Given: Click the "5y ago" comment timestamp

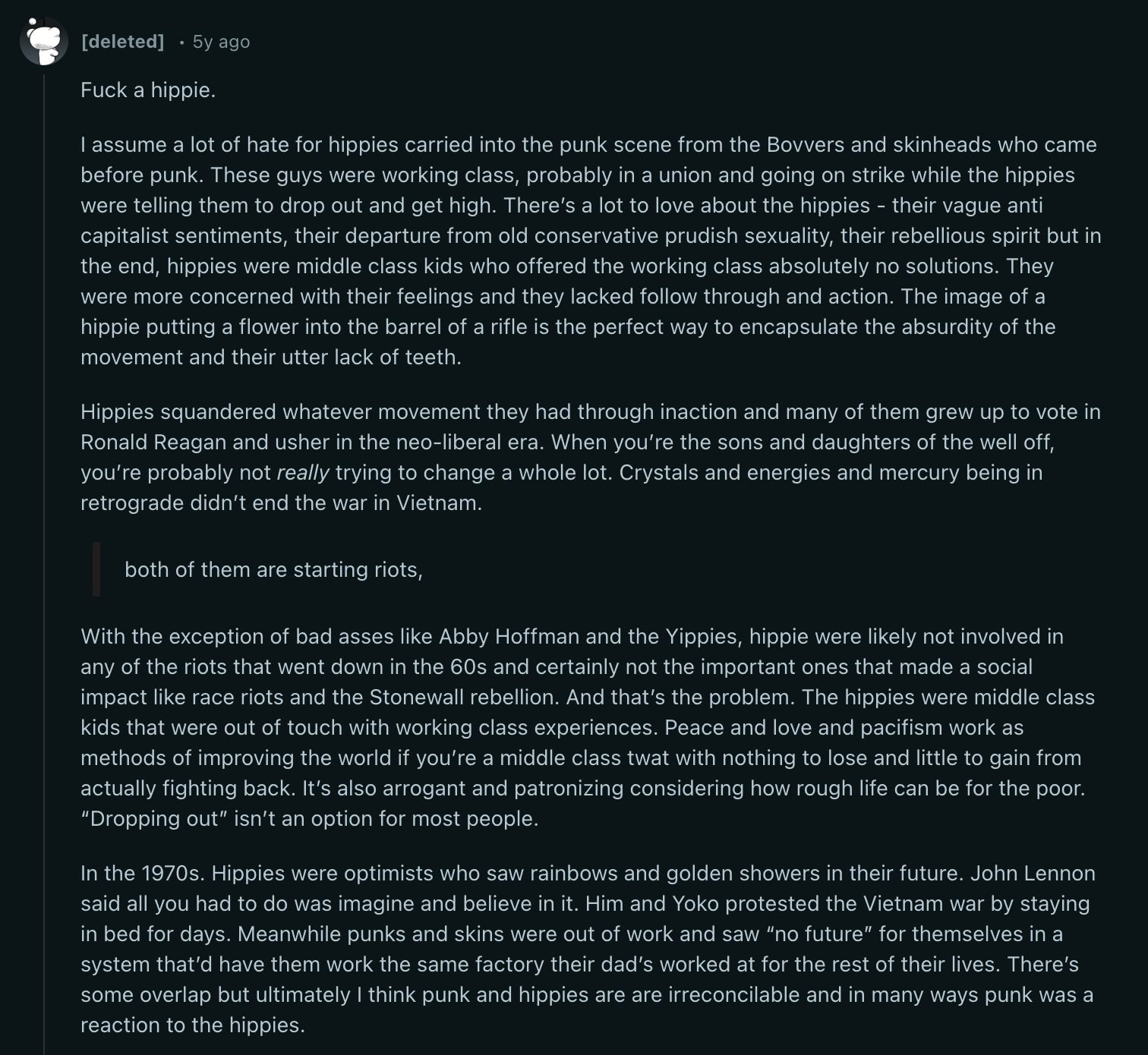Looking at the screenshot, I should point(221,42).
